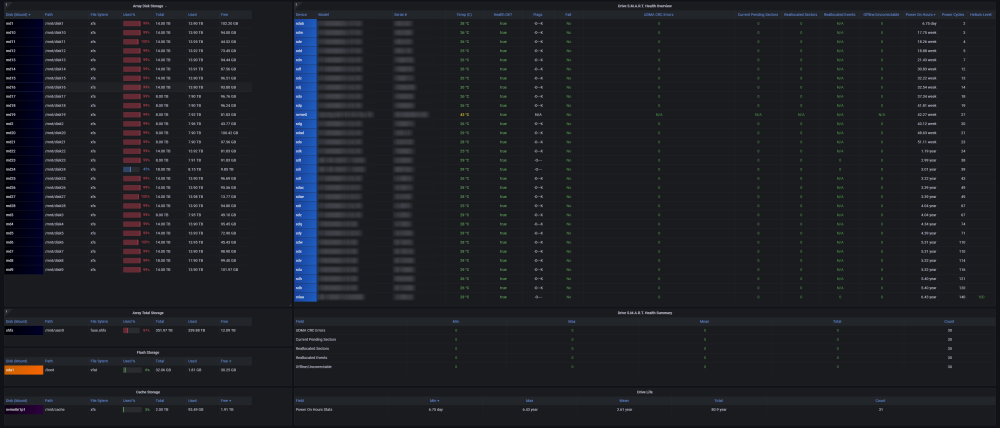Sort S.M.A.R.T. overview by Model column
1000x428 pixels.
(323, 14)
